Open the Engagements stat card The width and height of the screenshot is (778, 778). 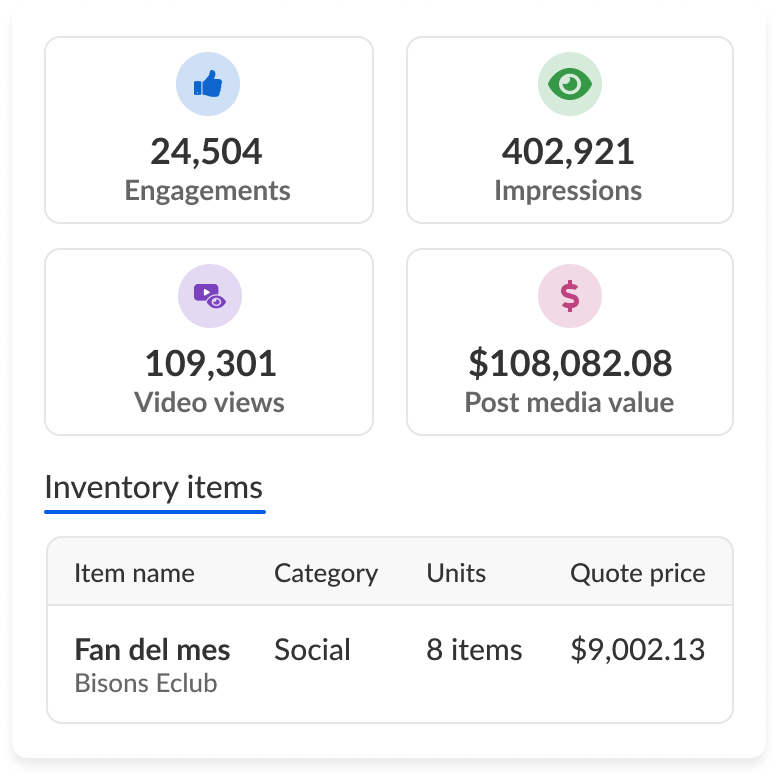point(209,130)
